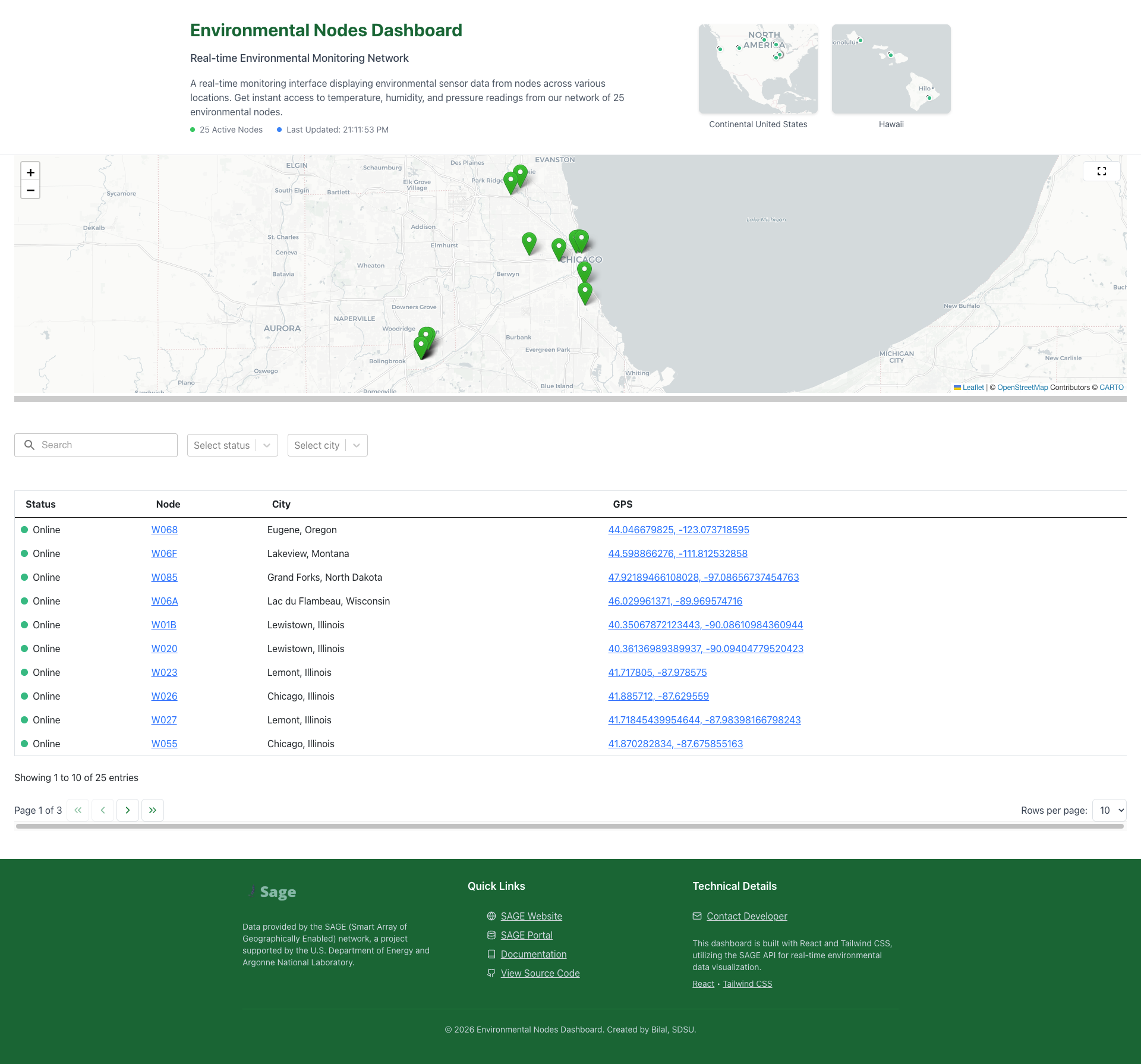
Task: Click inside the Search input field
Action: [95, 445]
